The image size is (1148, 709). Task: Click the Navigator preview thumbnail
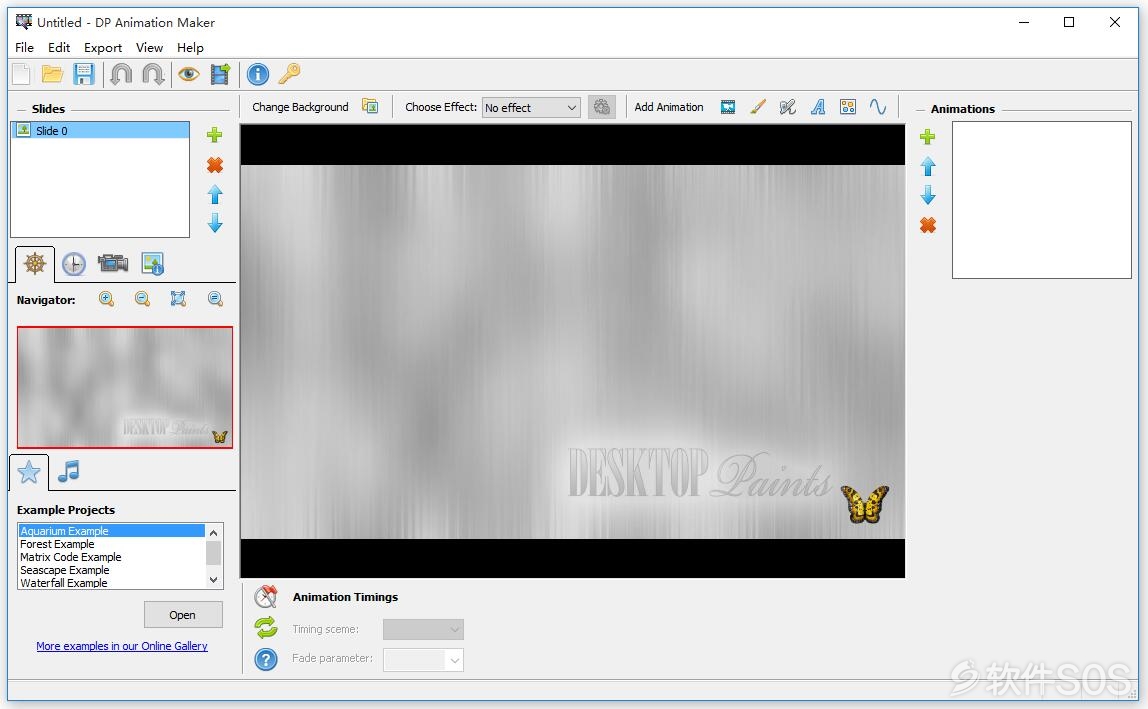[125, 387]
